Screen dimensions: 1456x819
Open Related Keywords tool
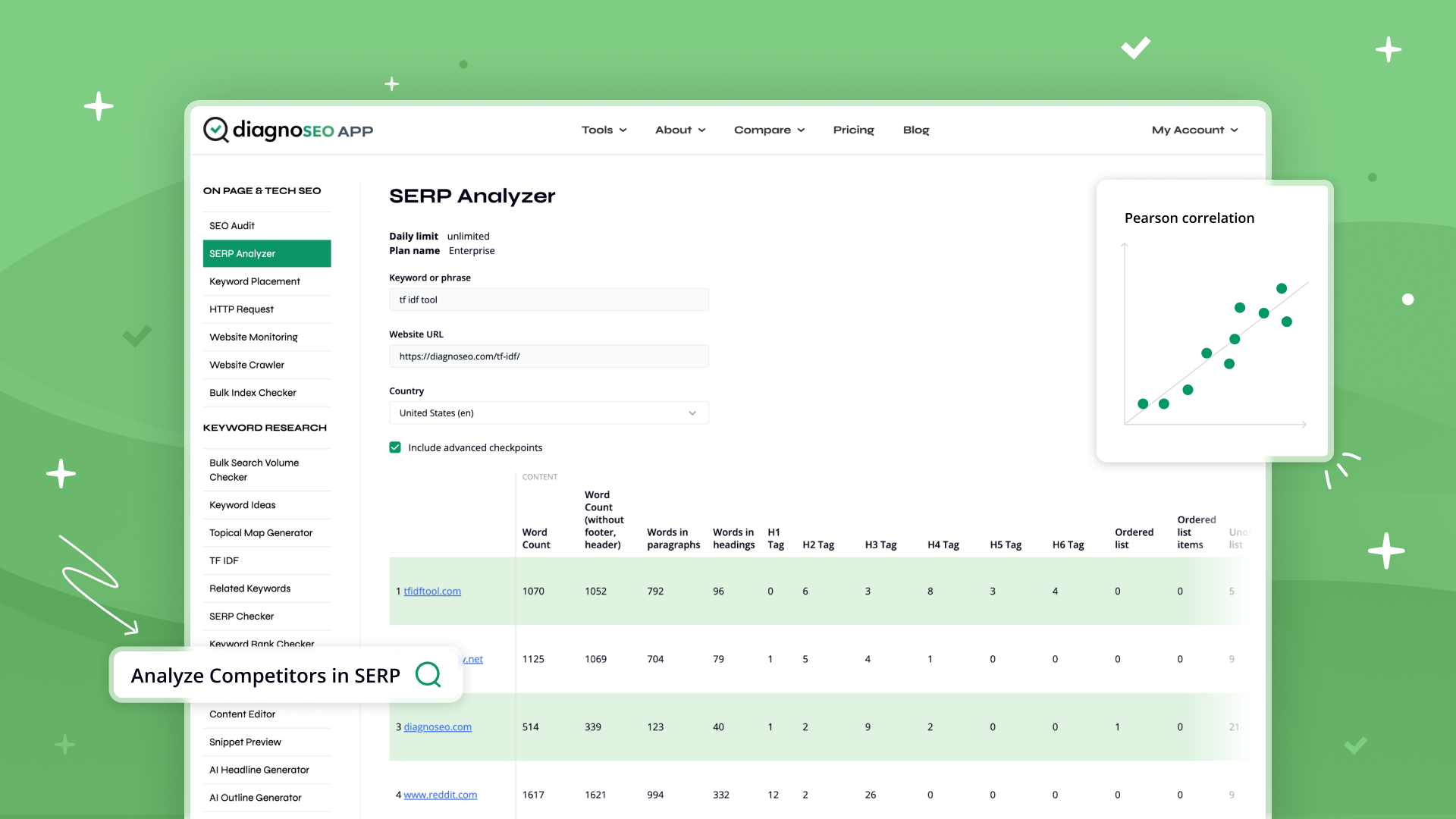click(267, 588)
